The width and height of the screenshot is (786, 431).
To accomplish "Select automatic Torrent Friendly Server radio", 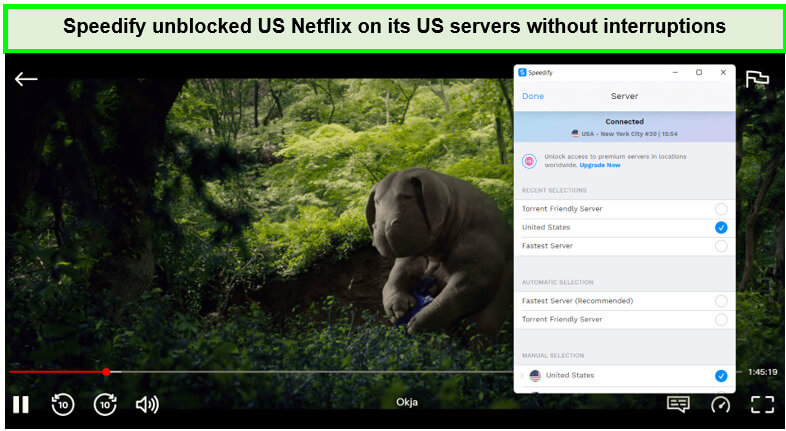I will [721, 319].
